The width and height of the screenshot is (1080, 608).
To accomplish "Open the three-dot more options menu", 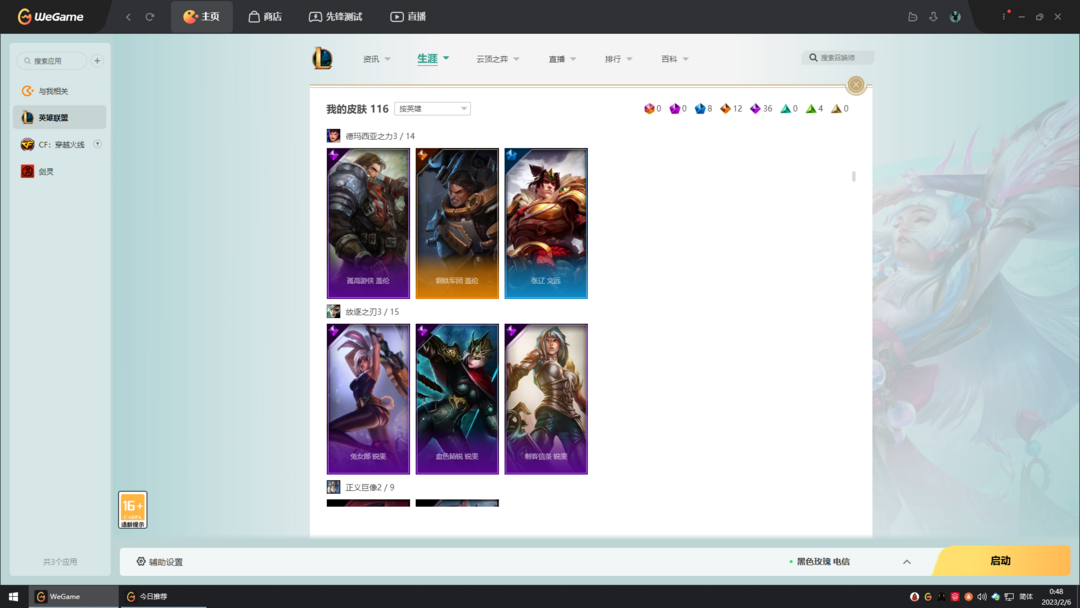I will pyautogui.click(x=1004, y=17).
